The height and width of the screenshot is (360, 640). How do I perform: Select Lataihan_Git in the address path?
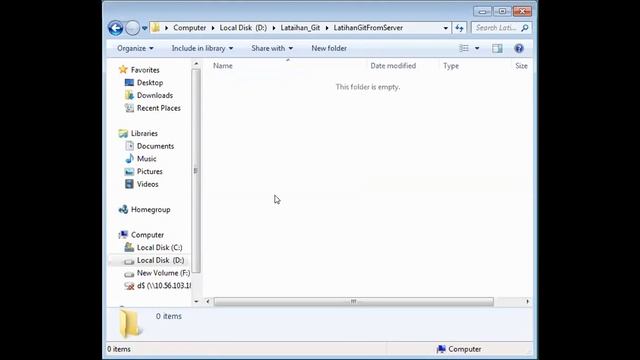[x=300, y=28]
